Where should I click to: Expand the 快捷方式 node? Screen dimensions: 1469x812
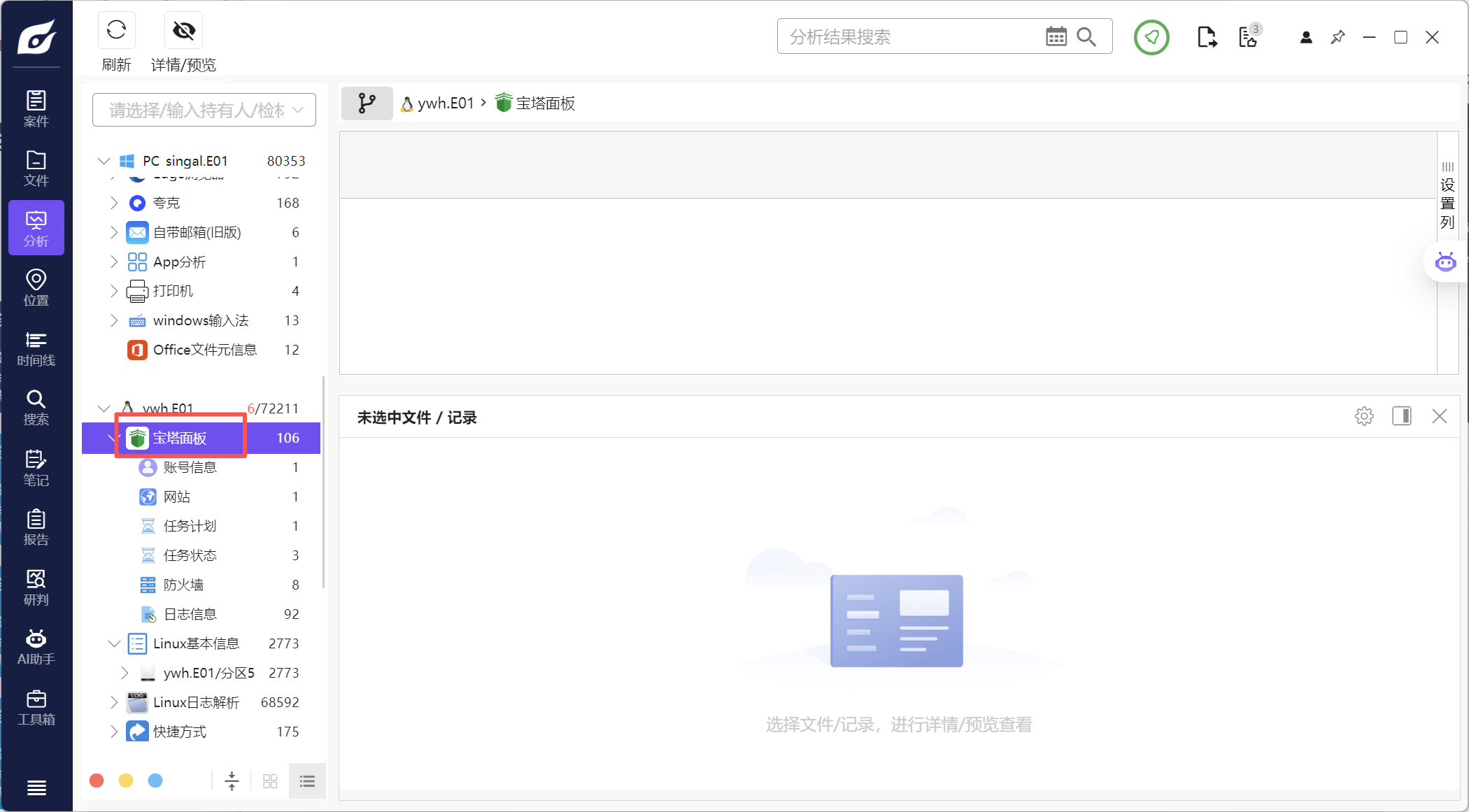(114, 732)
